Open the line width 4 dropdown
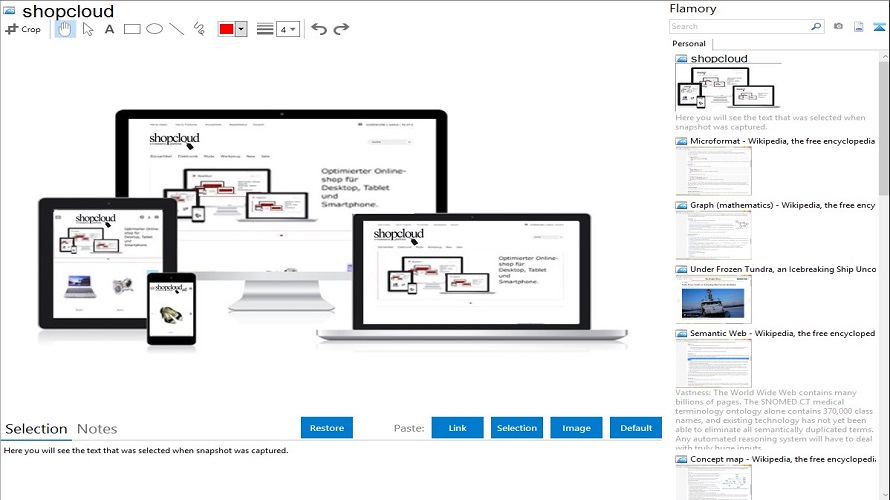Image resolution: width=890 pixels, height=500 pixels. pos(288,29)
